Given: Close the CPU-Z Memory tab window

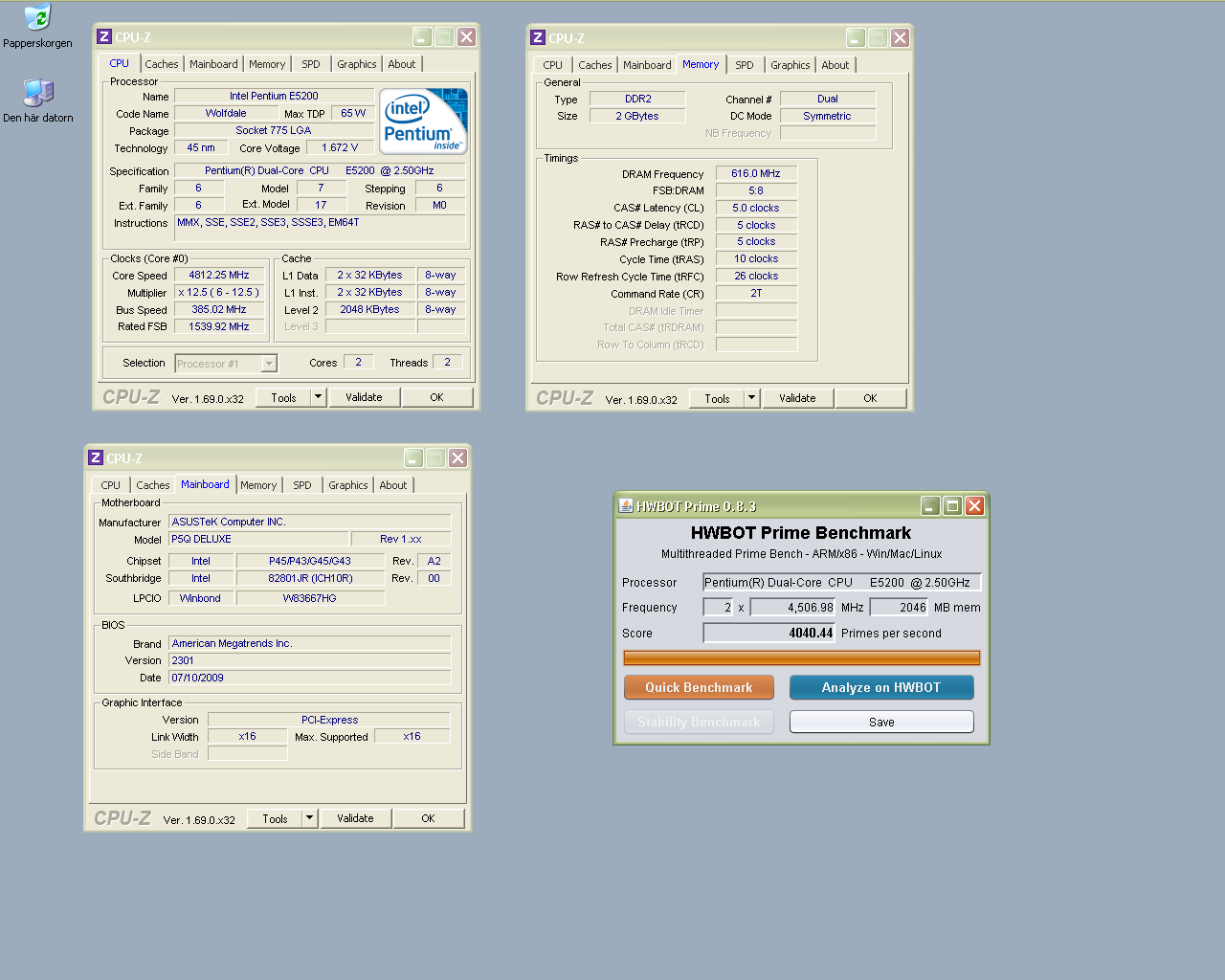Looking at the screenshot, I should coord(900,37).
